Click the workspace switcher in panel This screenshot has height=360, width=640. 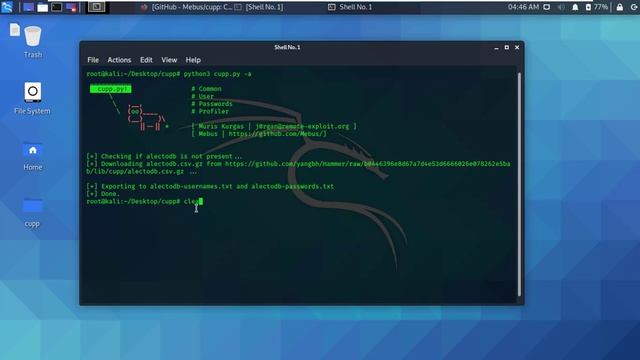click(x=96, y=7)
